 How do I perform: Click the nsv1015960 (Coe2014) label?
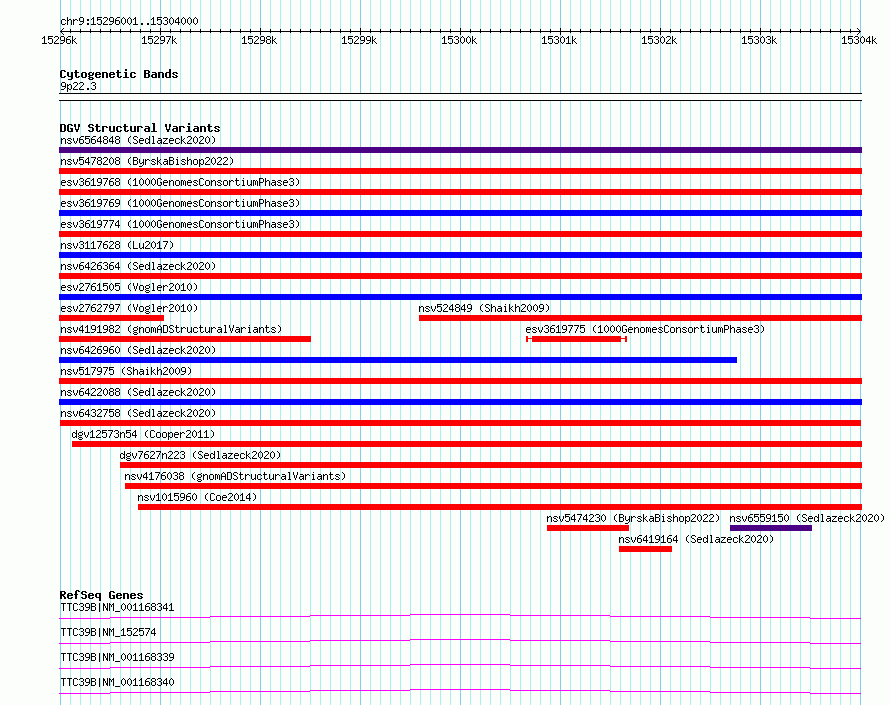click(x=197, y=497)
